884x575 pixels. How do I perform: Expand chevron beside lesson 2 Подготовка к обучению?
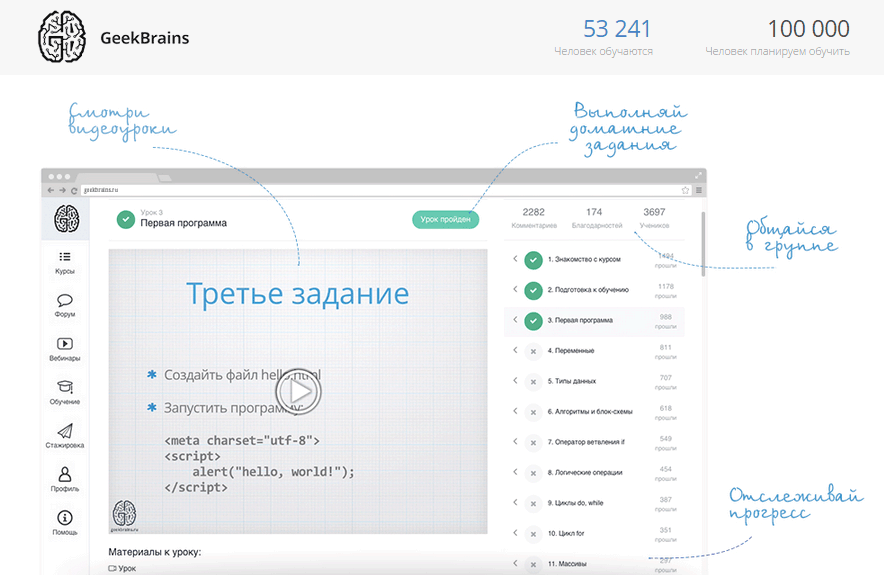coord(515,290)
